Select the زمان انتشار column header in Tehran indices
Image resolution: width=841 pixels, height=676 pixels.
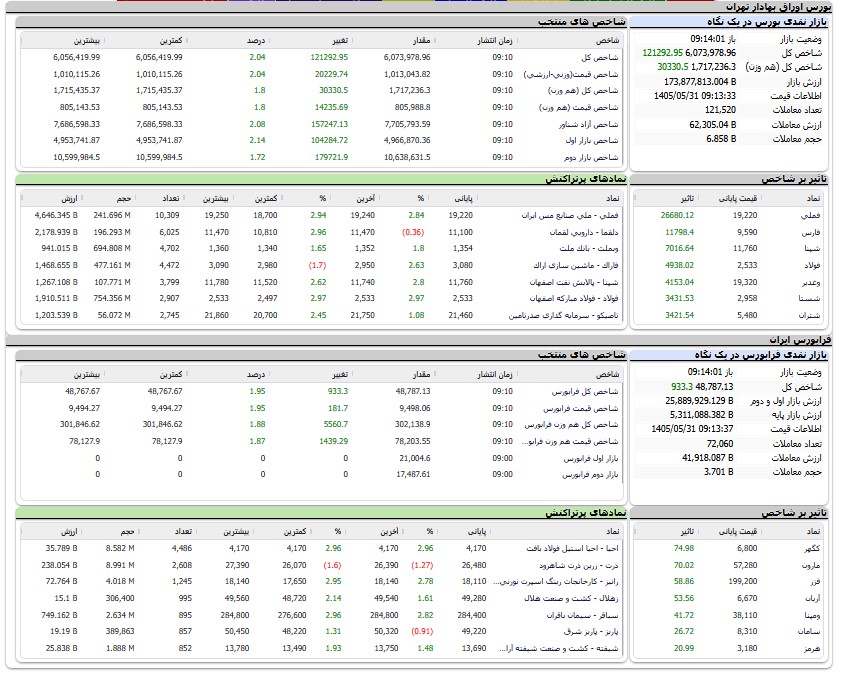pos(495,40)
